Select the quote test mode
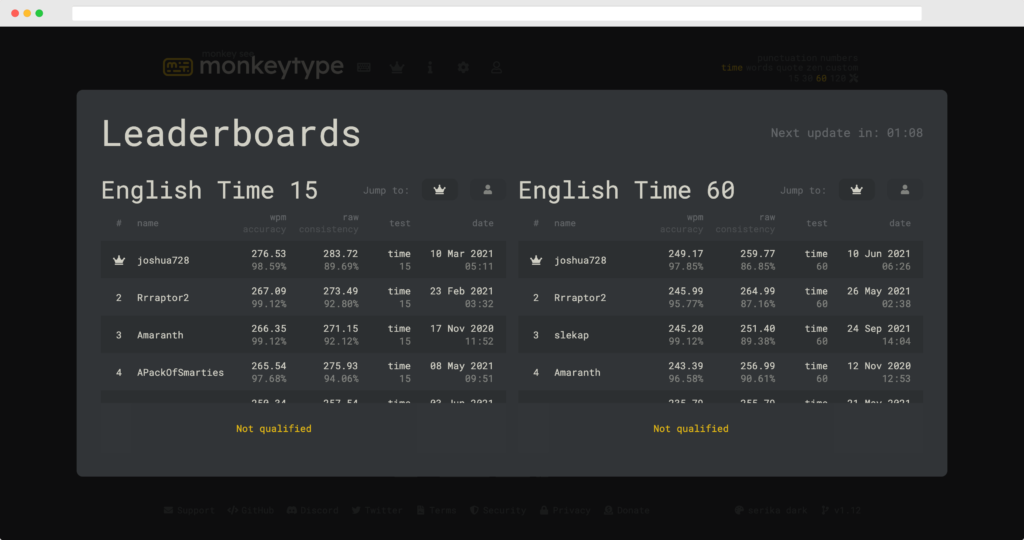Screen dimensions: 1024x540 789,68
